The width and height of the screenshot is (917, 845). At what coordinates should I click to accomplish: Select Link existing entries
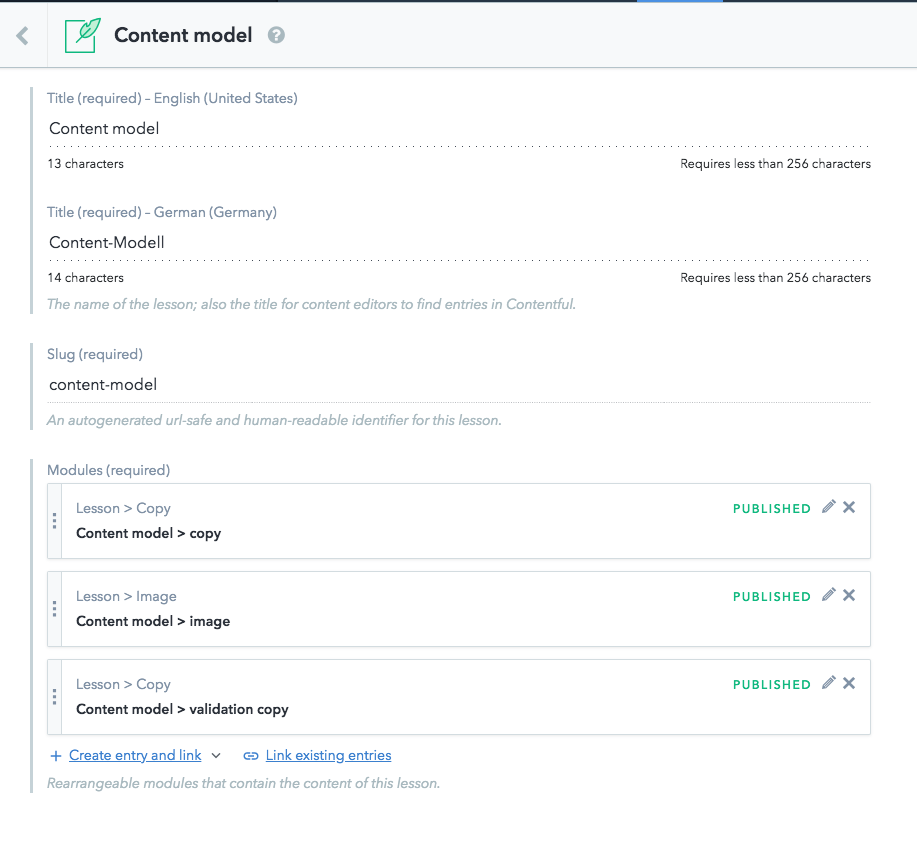click(327, 755)
